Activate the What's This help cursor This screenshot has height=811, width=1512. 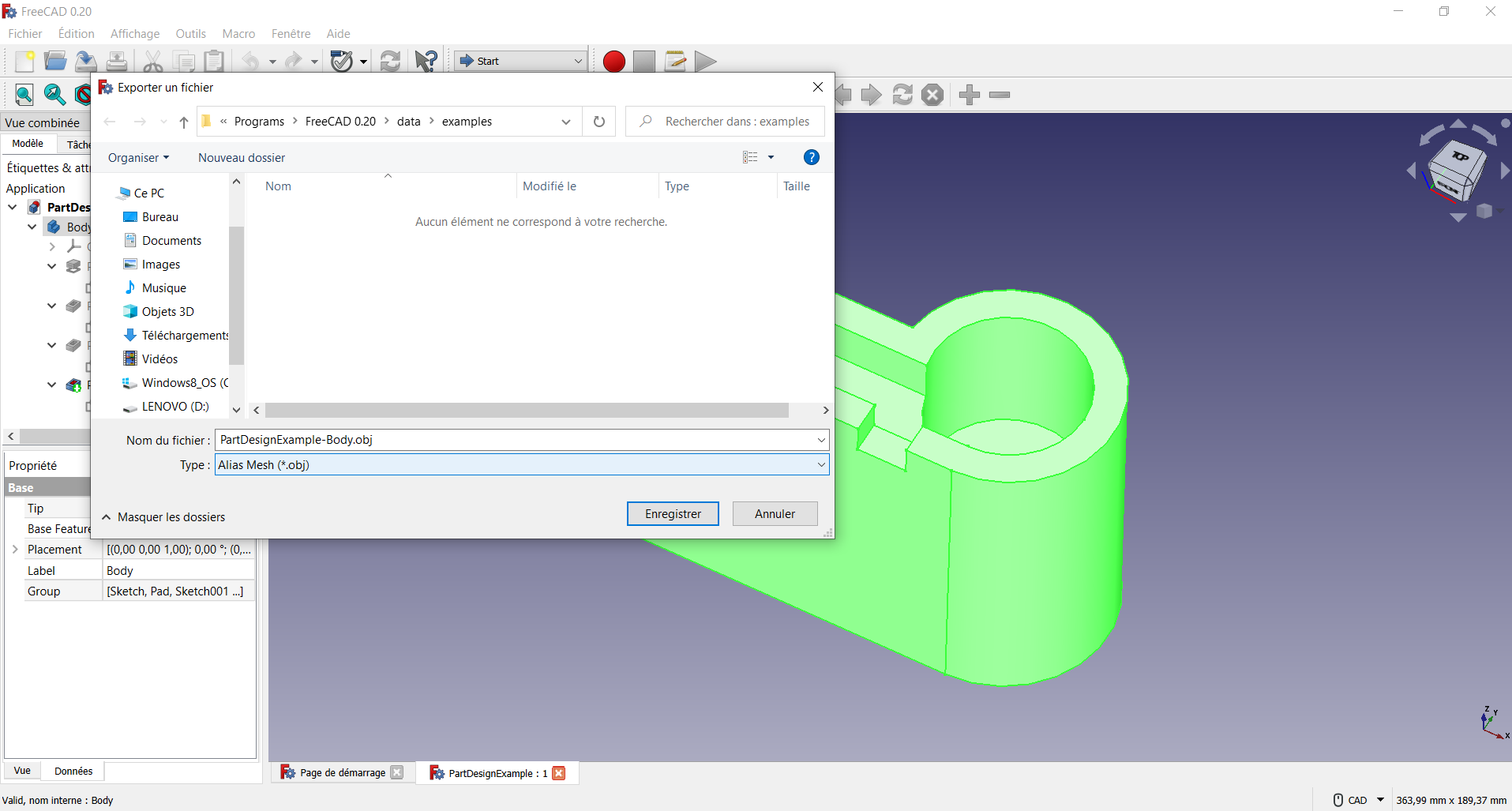[426, 61]
